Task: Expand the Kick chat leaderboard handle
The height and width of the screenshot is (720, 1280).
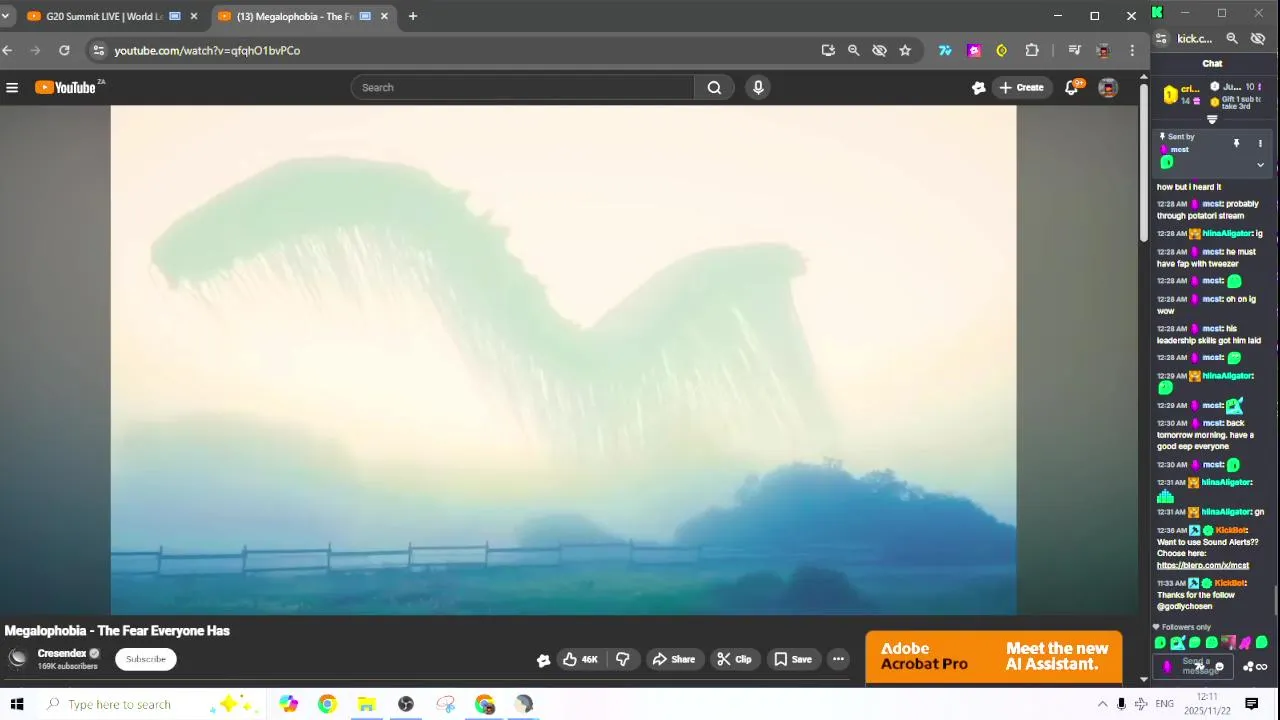Action: [1212, 120]
